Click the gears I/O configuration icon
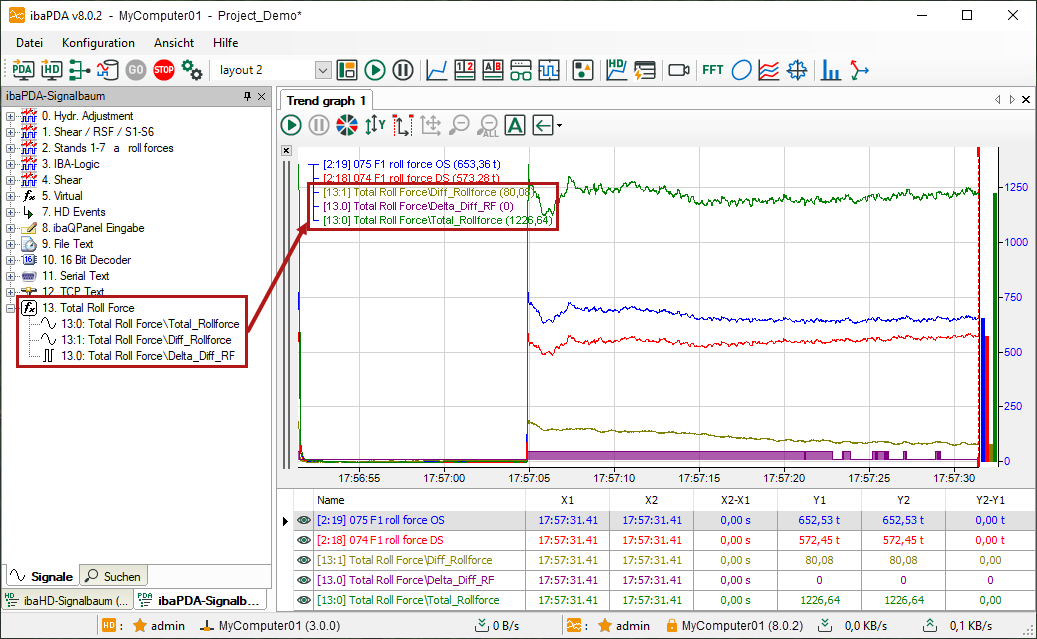The width and height of the screenshot is (1037, 639). pos(192,70)
